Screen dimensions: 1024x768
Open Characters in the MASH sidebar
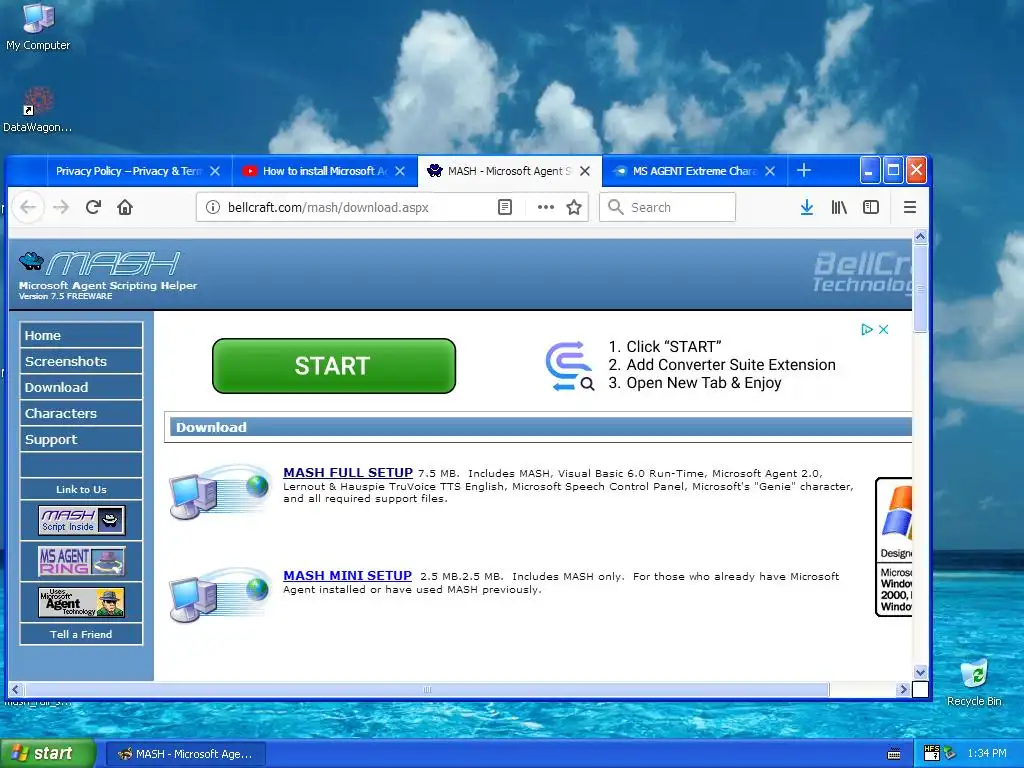[81, 413]
